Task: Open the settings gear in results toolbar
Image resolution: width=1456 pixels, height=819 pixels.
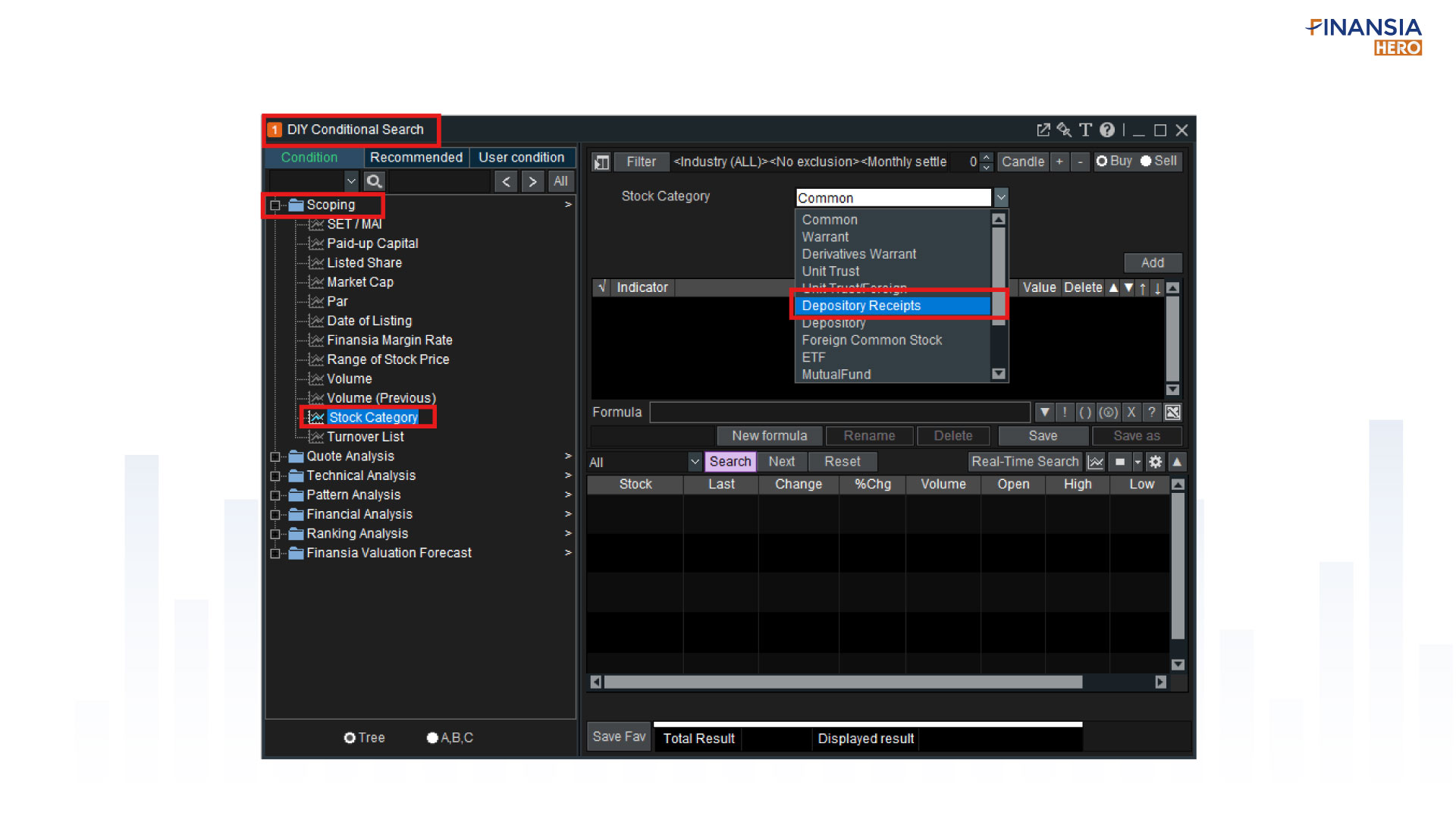Action: click(x=1155, y=462)
